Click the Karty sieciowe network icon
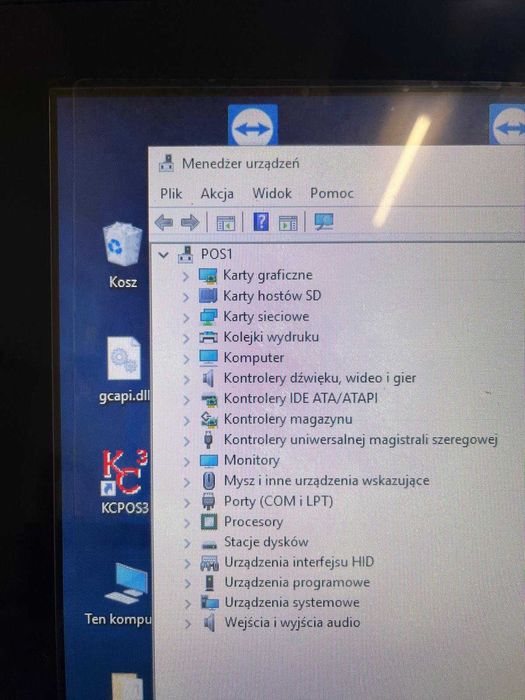This screenshot has height=700, width=525. tap(208, 317)
